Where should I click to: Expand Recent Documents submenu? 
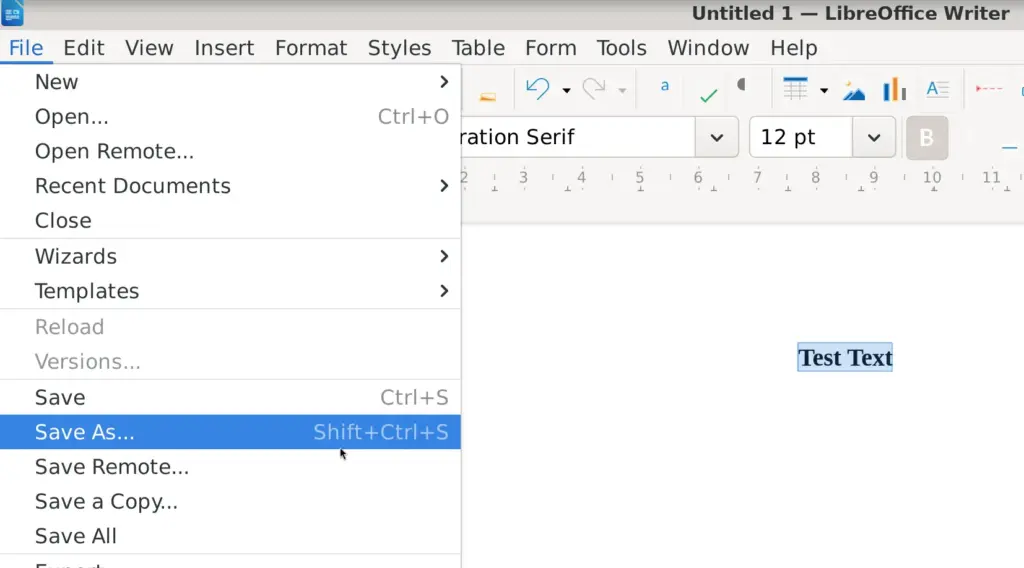click(x=230, y=186)
